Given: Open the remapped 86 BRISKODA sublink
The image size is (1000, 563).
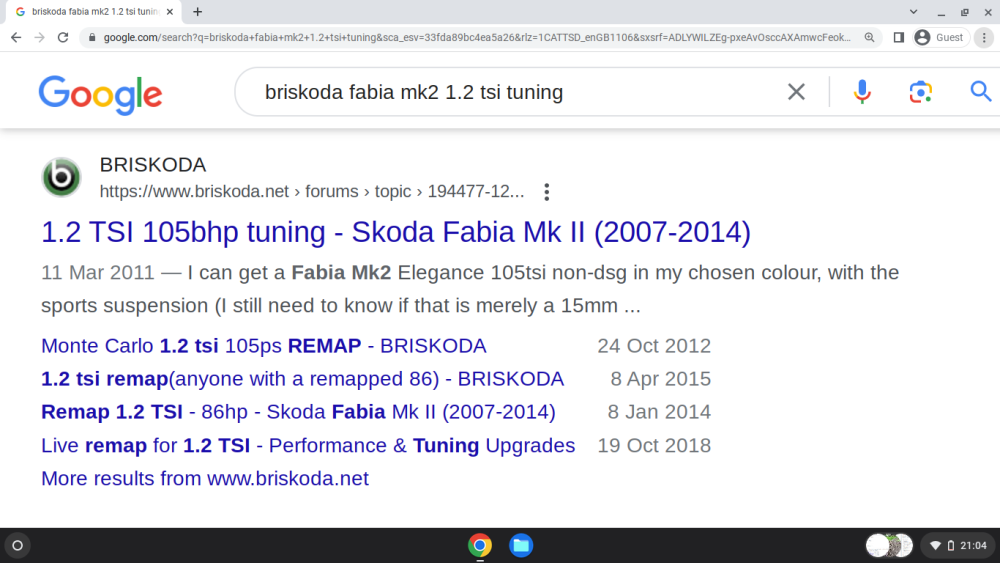Looking at the screenshot, I should [302, 379].
